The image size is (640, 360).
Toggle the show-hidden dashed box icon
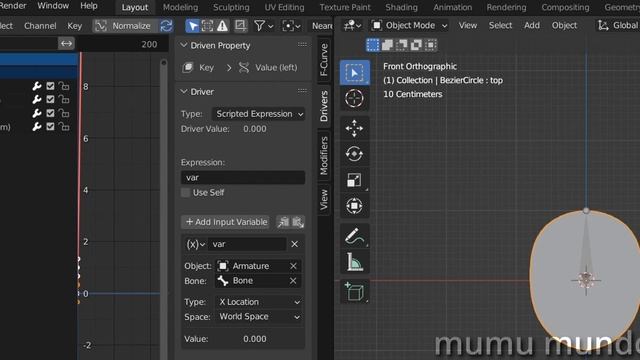click(207, 26)
